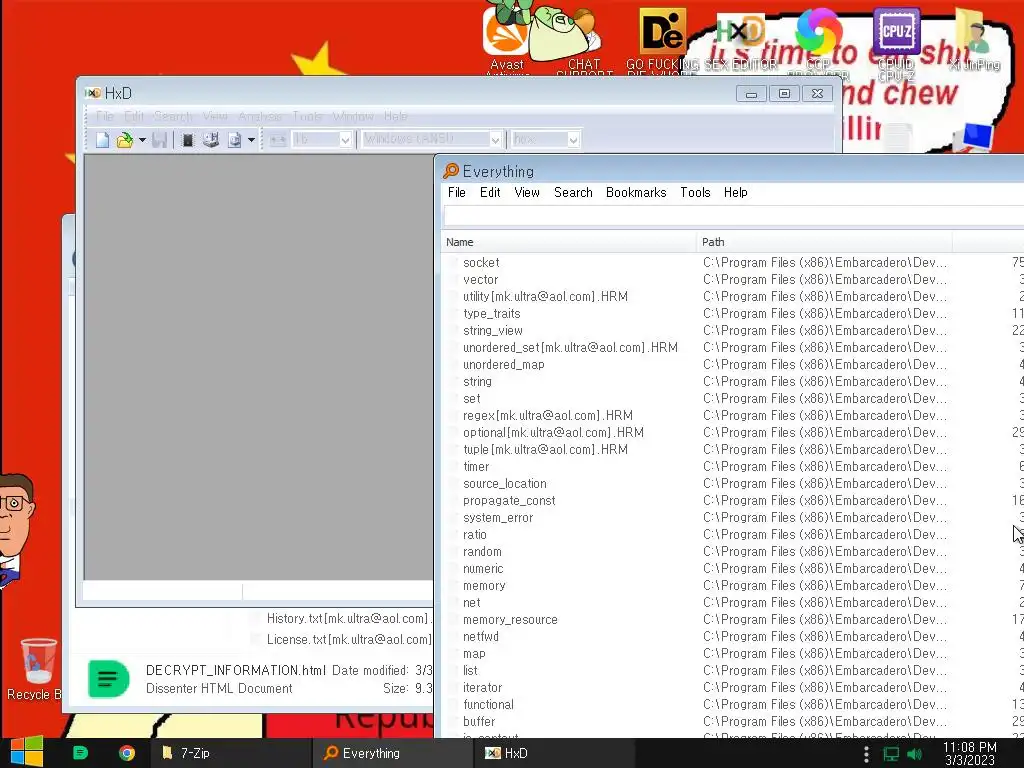1024x768 pixels.
Task: Click the New file icon in HxD toolbar
Action: pyautogui.click(x=103, y=140)
